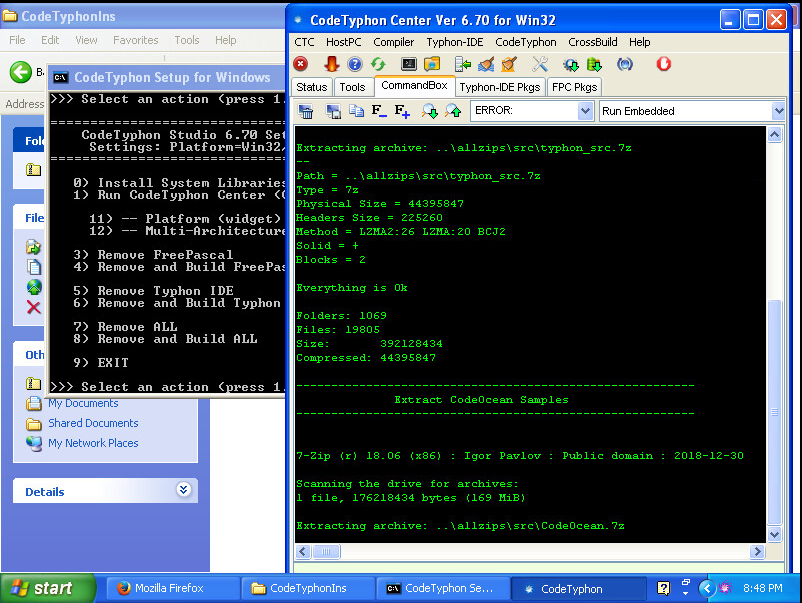Click the blue help question mark icon
Viewport: 802px width, 603px height.
click(355, 64)
